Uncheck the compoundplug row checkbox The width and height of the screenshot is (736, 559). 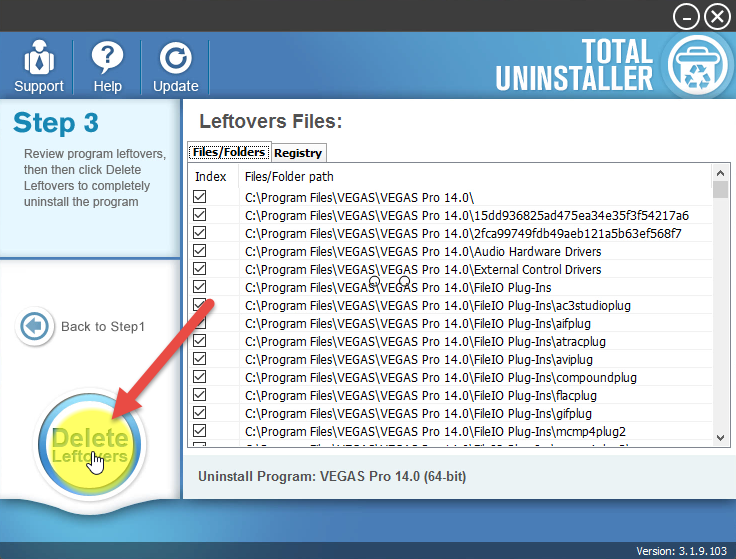(x=199, y=376)
